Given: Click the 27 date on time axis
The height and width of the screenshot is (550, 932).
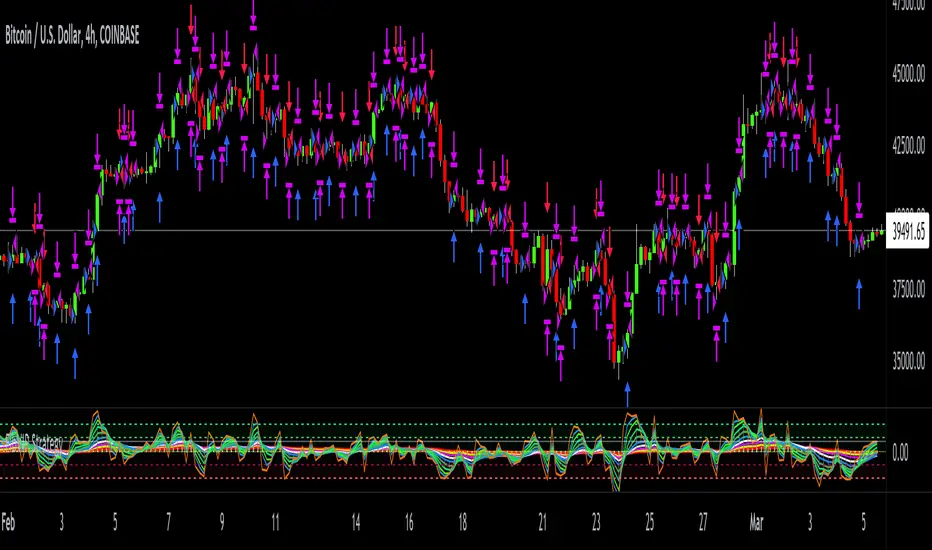Looking at the screenshot, I should (x=703, y=523).
